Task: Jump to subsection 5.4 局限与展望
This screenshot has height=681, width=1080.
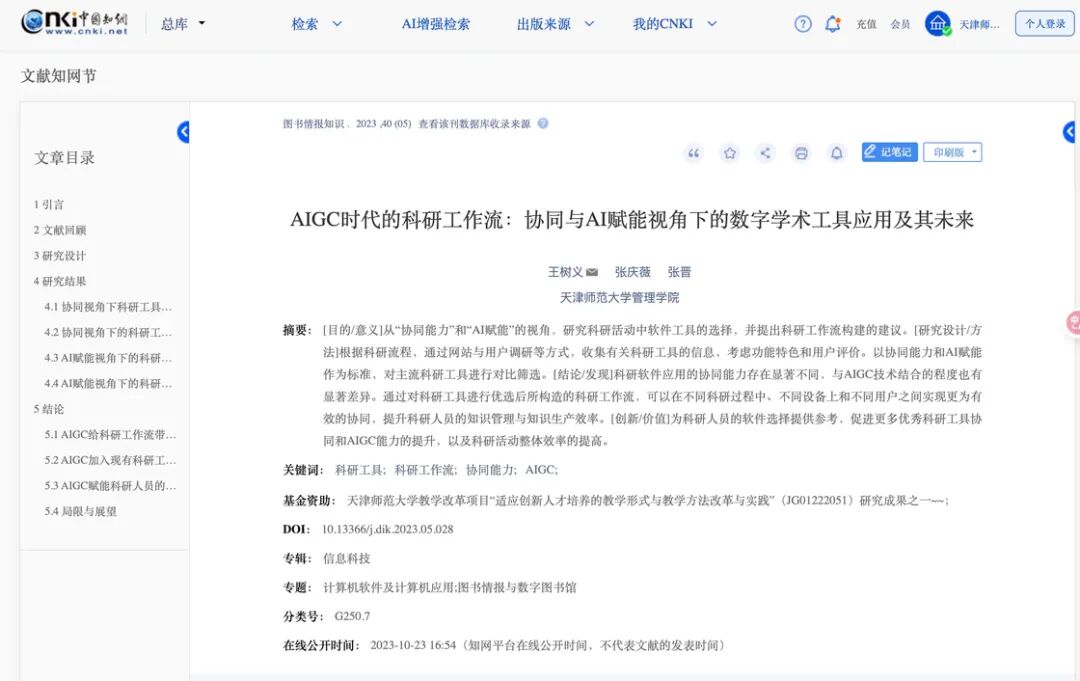Action: (x=81, y=511)
